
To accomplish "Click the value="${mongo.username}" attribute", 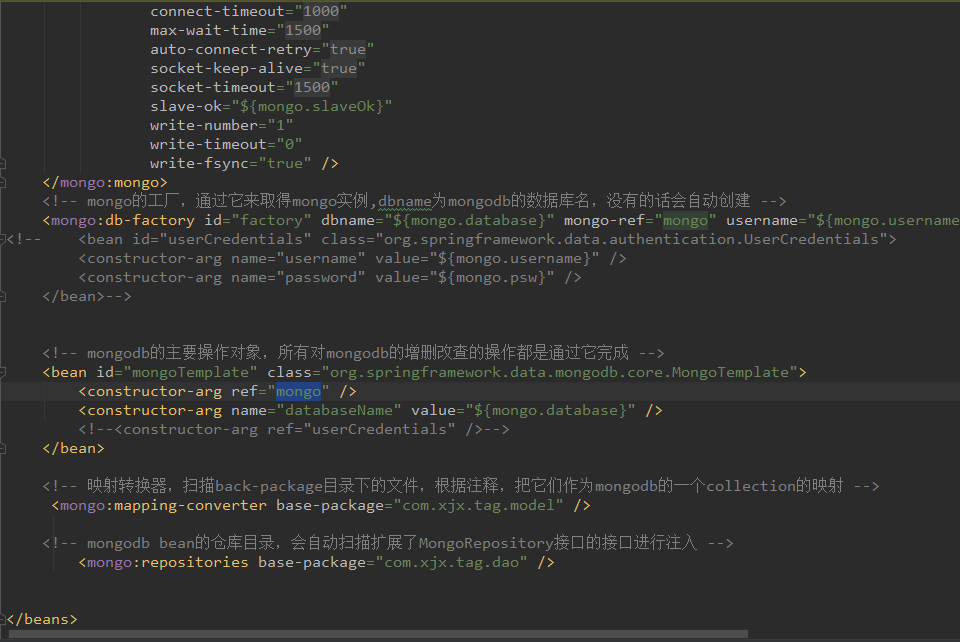I will tap(487, 258).
